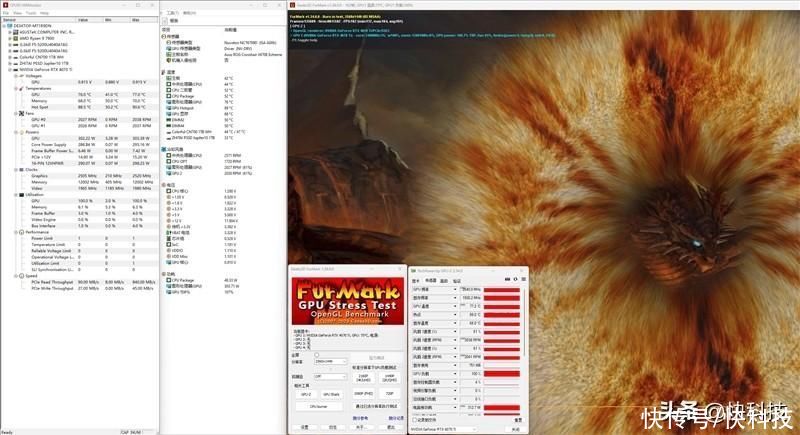The width and height of the screenshot is (800, 435).
Task: Click the 重置 button in GPU-Z
Action: (x=517, y=420)
